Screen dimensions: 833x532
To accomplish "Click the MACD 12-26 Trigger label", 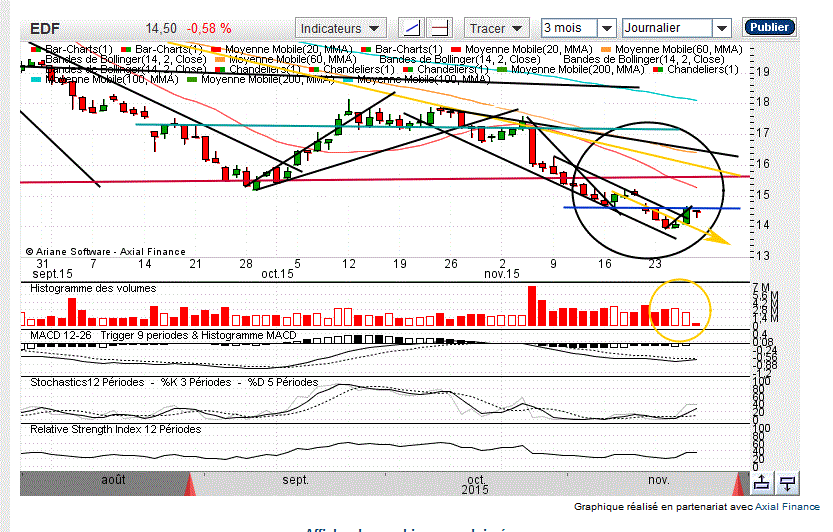I will pyautogui.click(x=163, y=335).
